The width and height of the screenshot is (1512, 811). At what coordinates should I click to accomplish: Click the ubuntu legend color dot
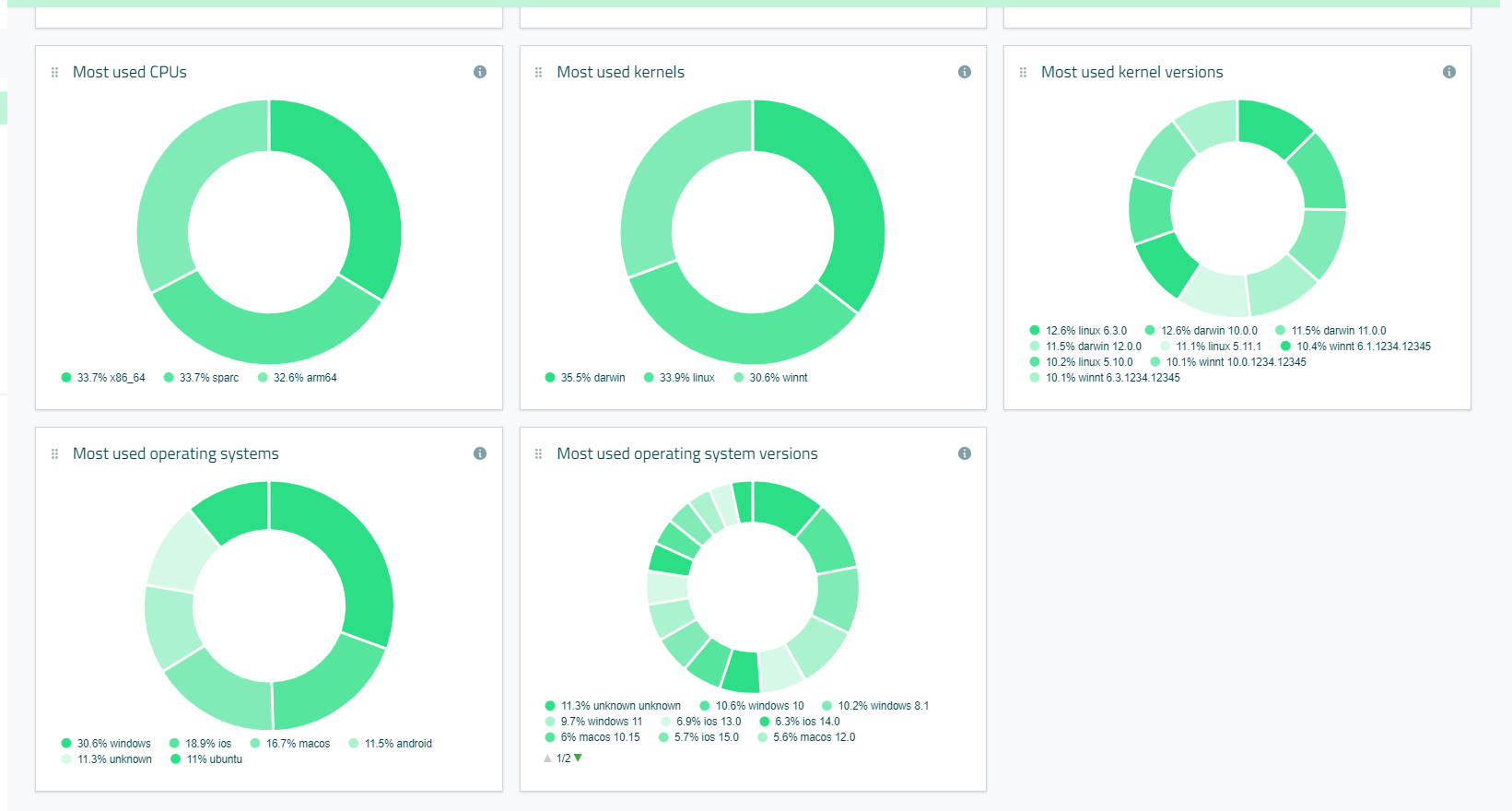tap(176, 759)
